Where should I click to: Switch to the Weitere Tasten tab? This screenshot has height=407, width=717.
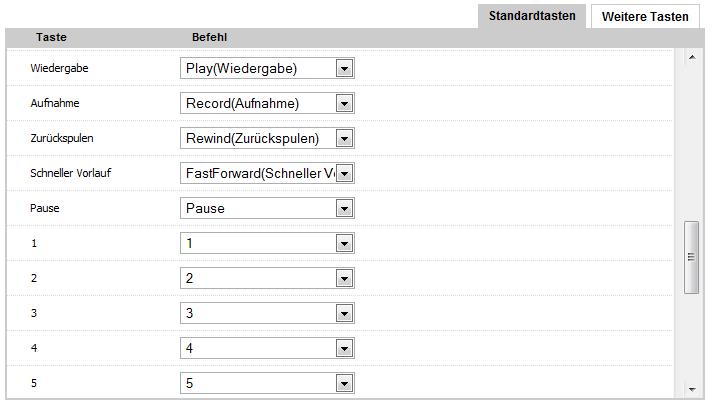pos(645,17)
